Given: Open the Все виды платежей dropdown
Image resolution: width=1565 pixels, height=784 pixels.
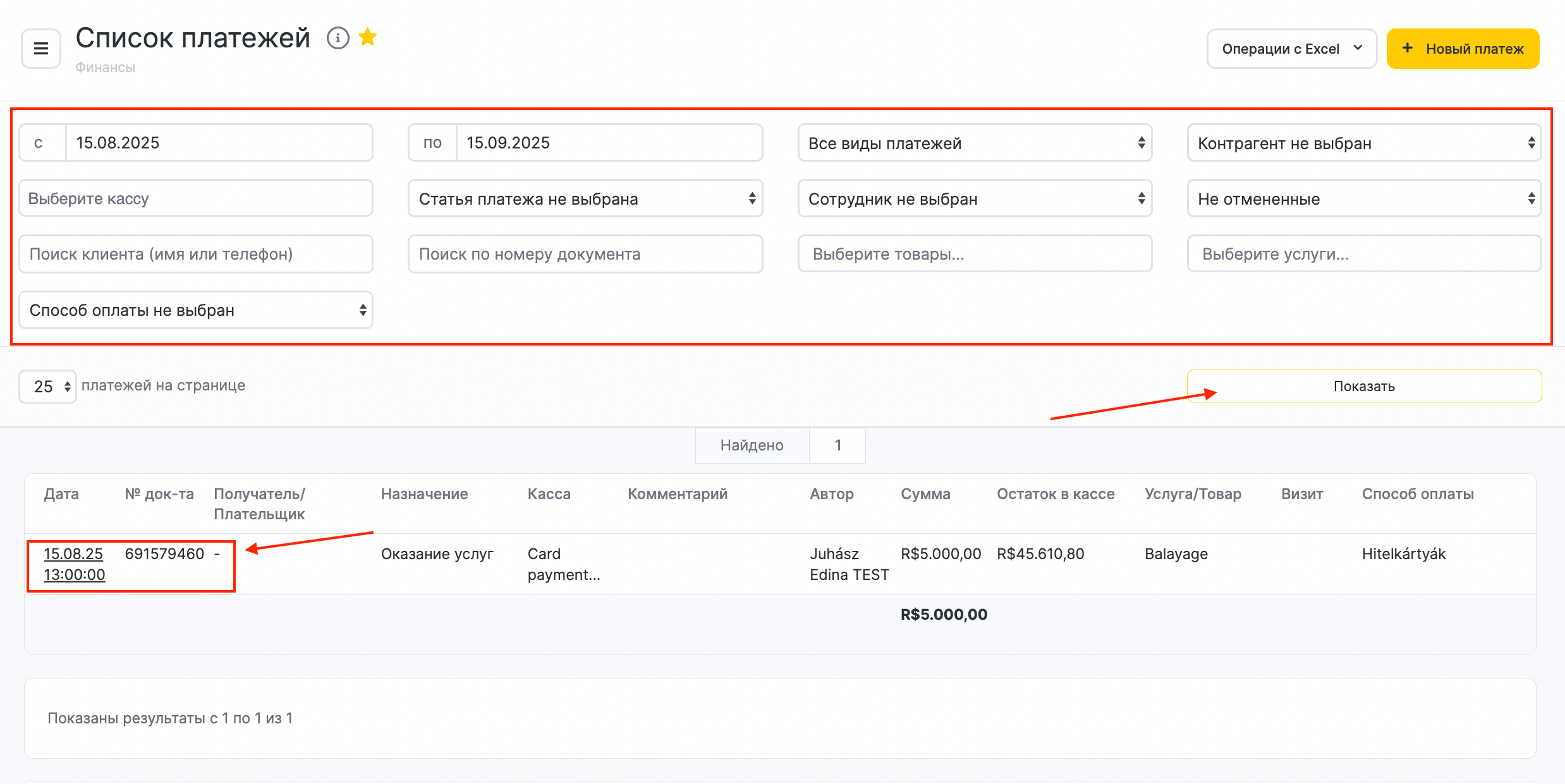Looking at the screenshot, I should [x=974, y=143].
